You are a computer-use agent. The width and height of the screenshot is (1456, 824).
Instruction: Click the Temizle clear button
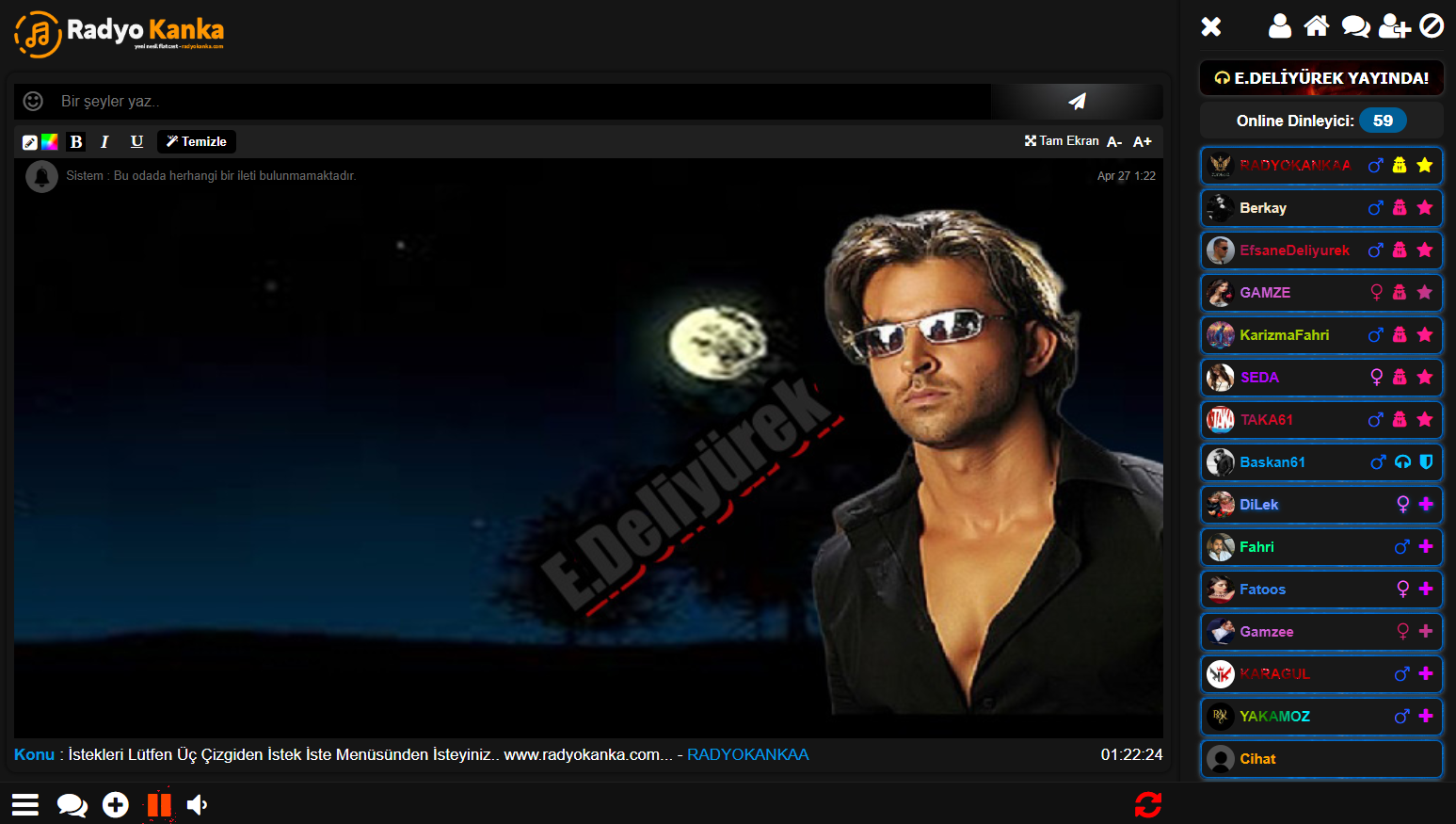tap(197, 142)
